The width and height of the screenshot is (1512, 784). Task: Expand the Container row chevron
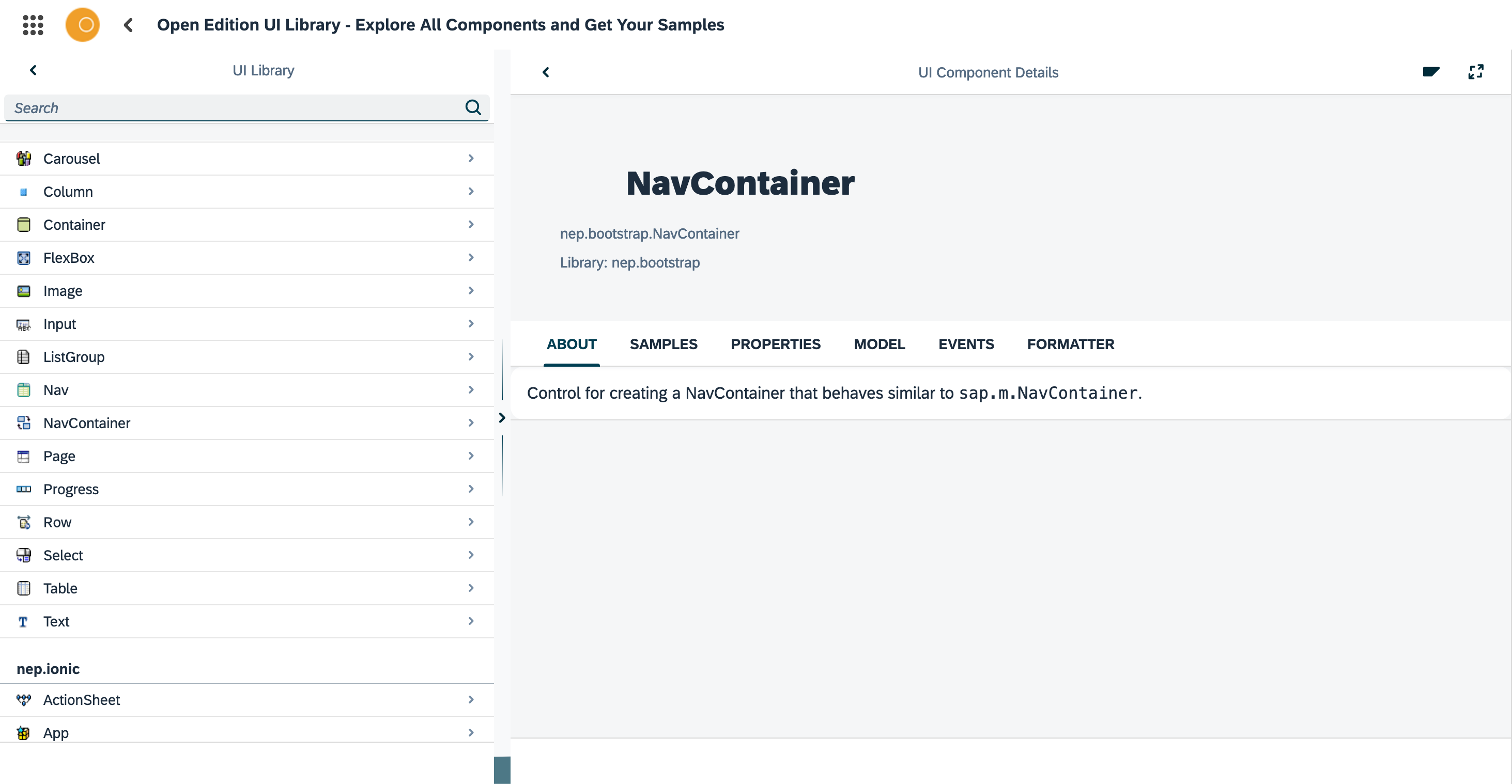[471, 225]
